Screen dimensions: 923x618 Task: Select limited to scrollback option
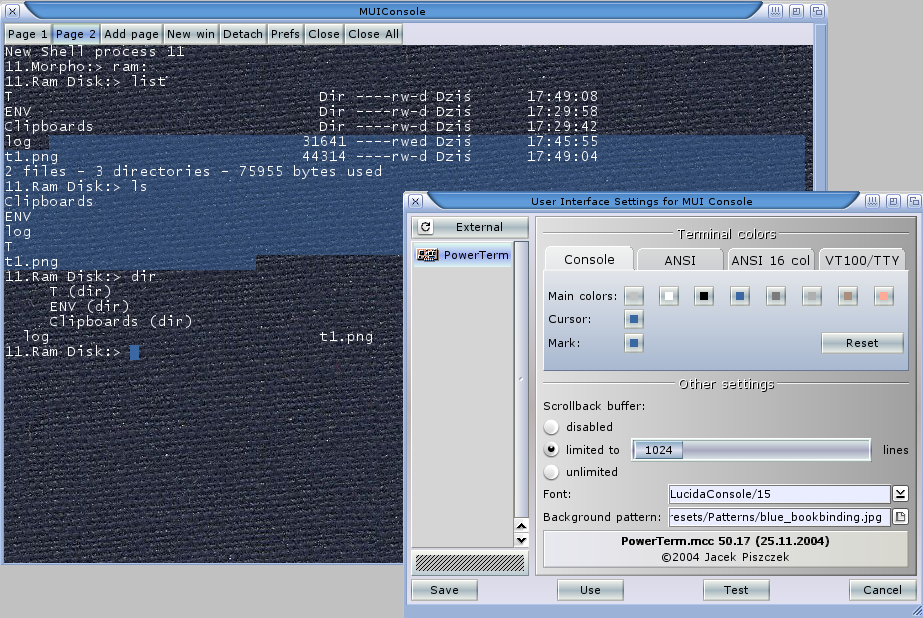point(551,450)
